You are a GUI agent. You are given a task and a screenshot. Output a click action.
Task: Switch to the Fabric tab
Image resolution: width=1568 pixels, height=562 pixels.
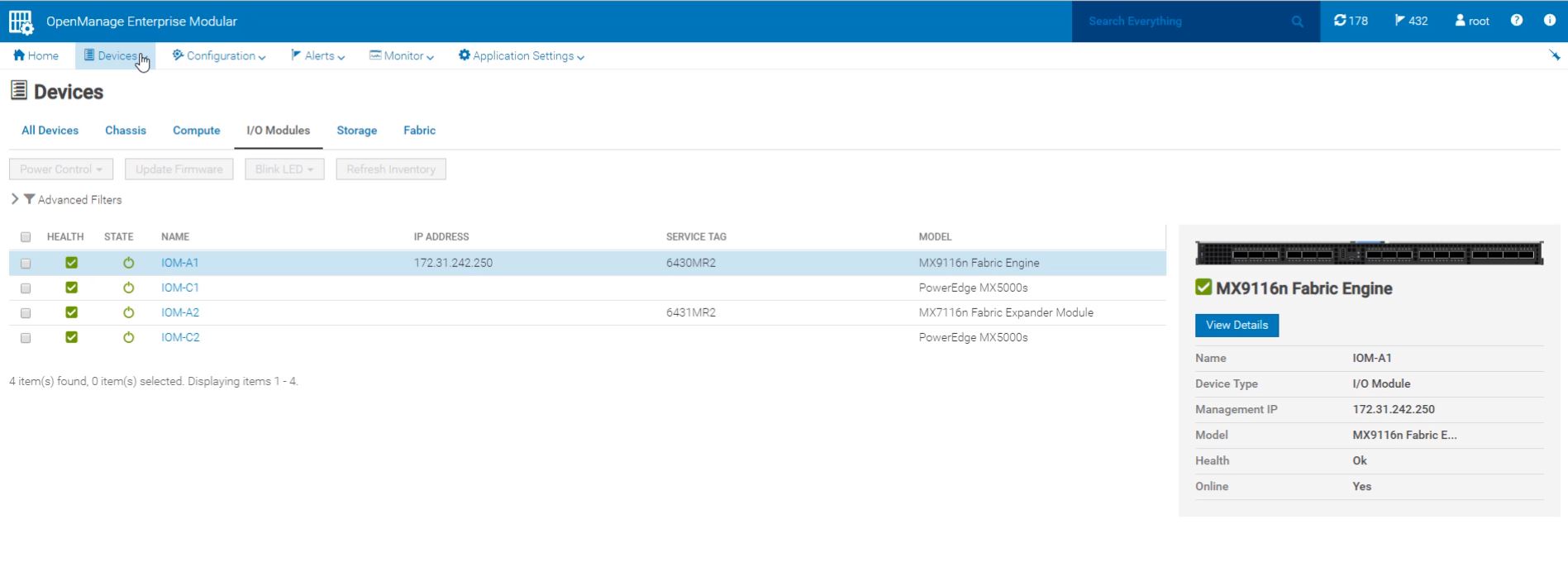(x=419, y=131)
